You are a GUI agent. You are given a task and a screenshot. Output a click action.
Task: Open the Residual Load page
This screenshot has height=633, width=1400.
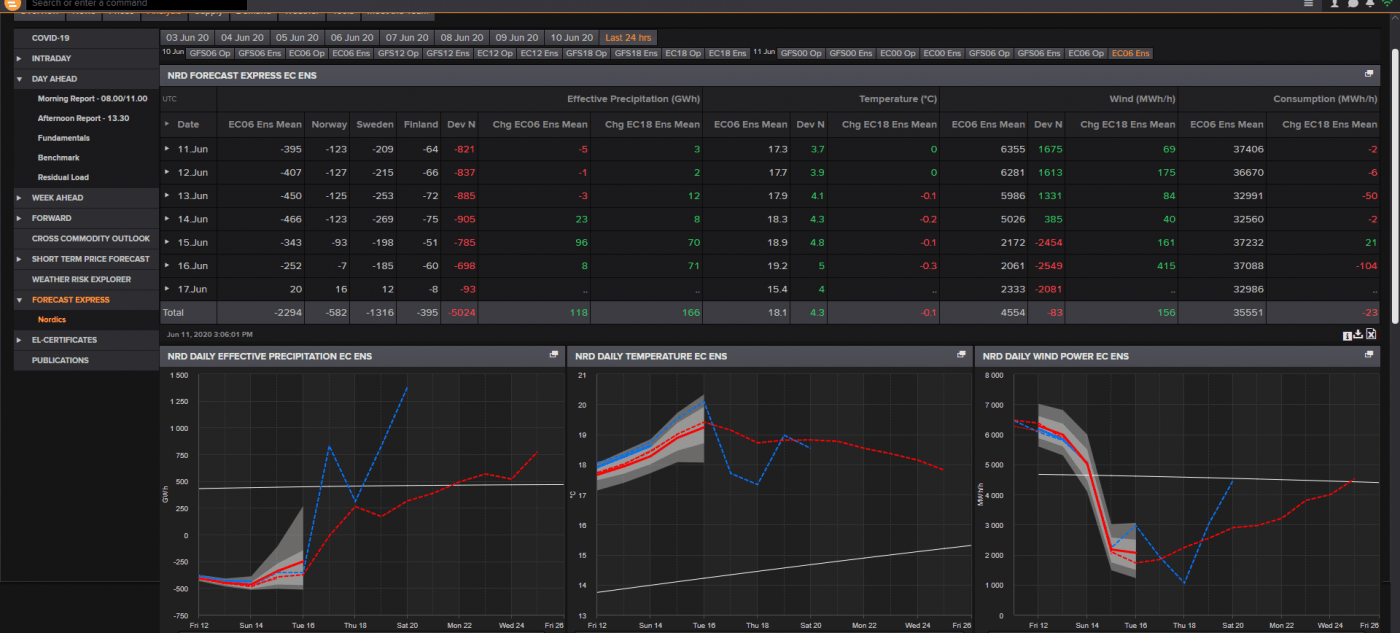[64, 177]
